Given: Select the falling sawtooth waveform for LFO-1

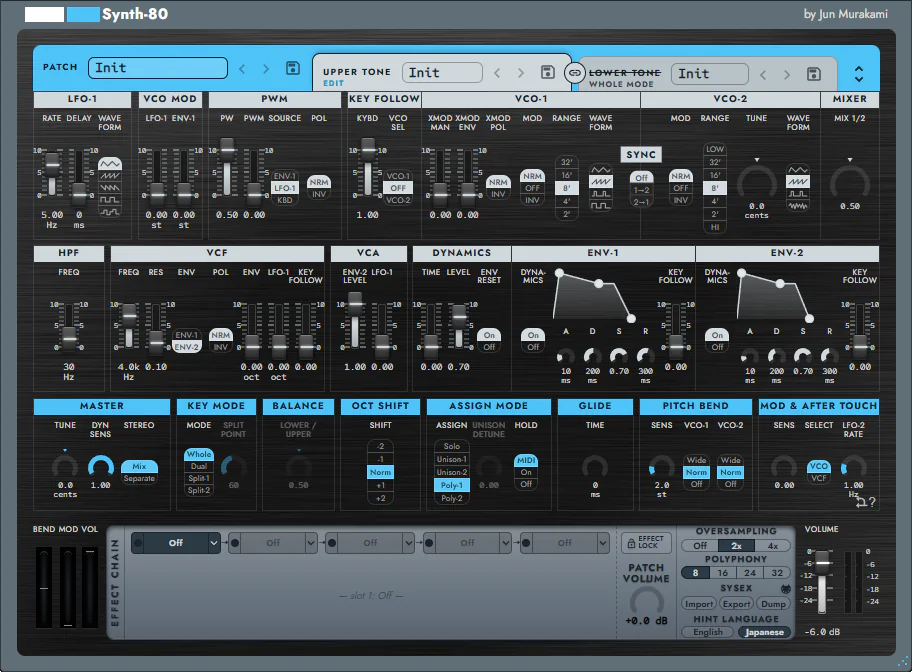Looking at the screenshot, I should (109, 187).
